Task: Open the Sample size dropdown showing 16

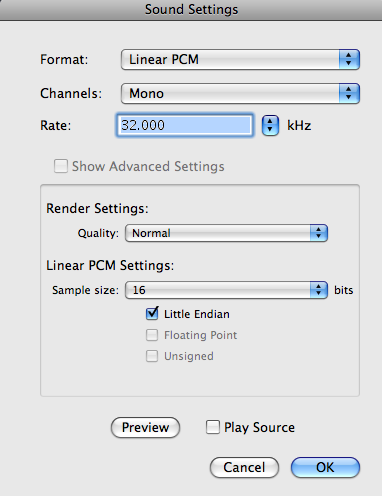Action: click(x=226, y=290)
